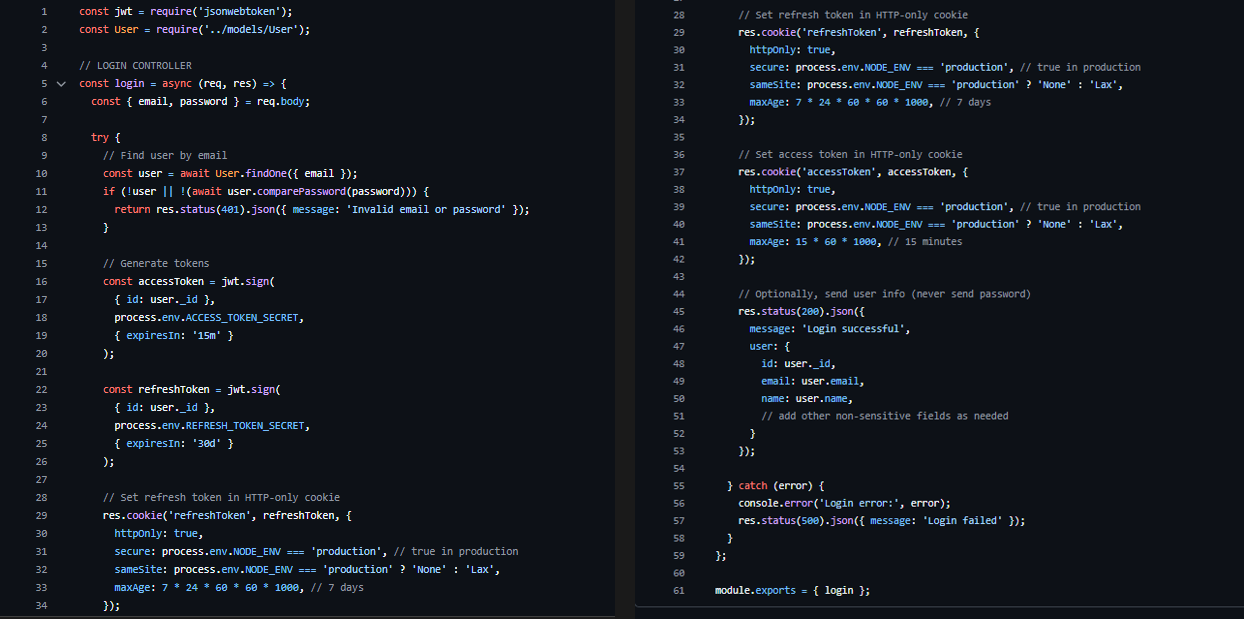Select the 'accessToken' cookie name string
Image resolution: width=1244 pixels, height=619 pixels.
842,172
